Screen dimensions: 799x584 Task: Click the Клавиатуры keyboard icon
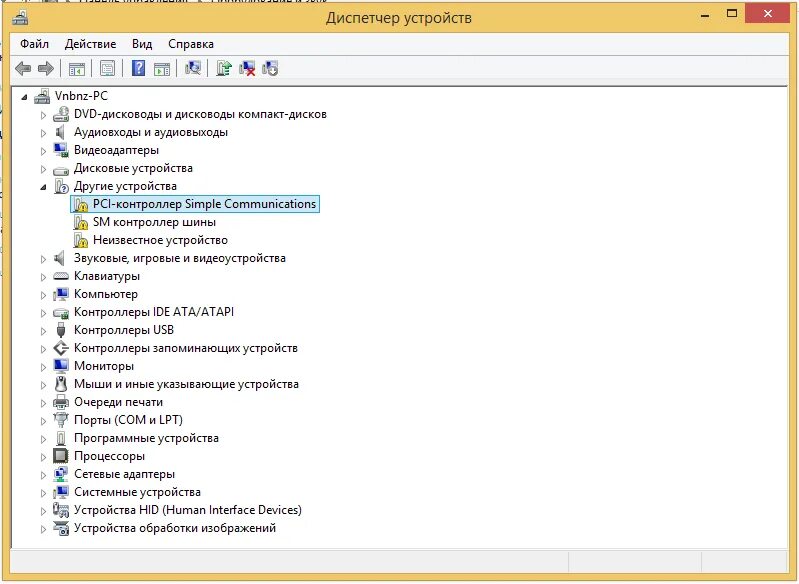(x=61, y=276)
